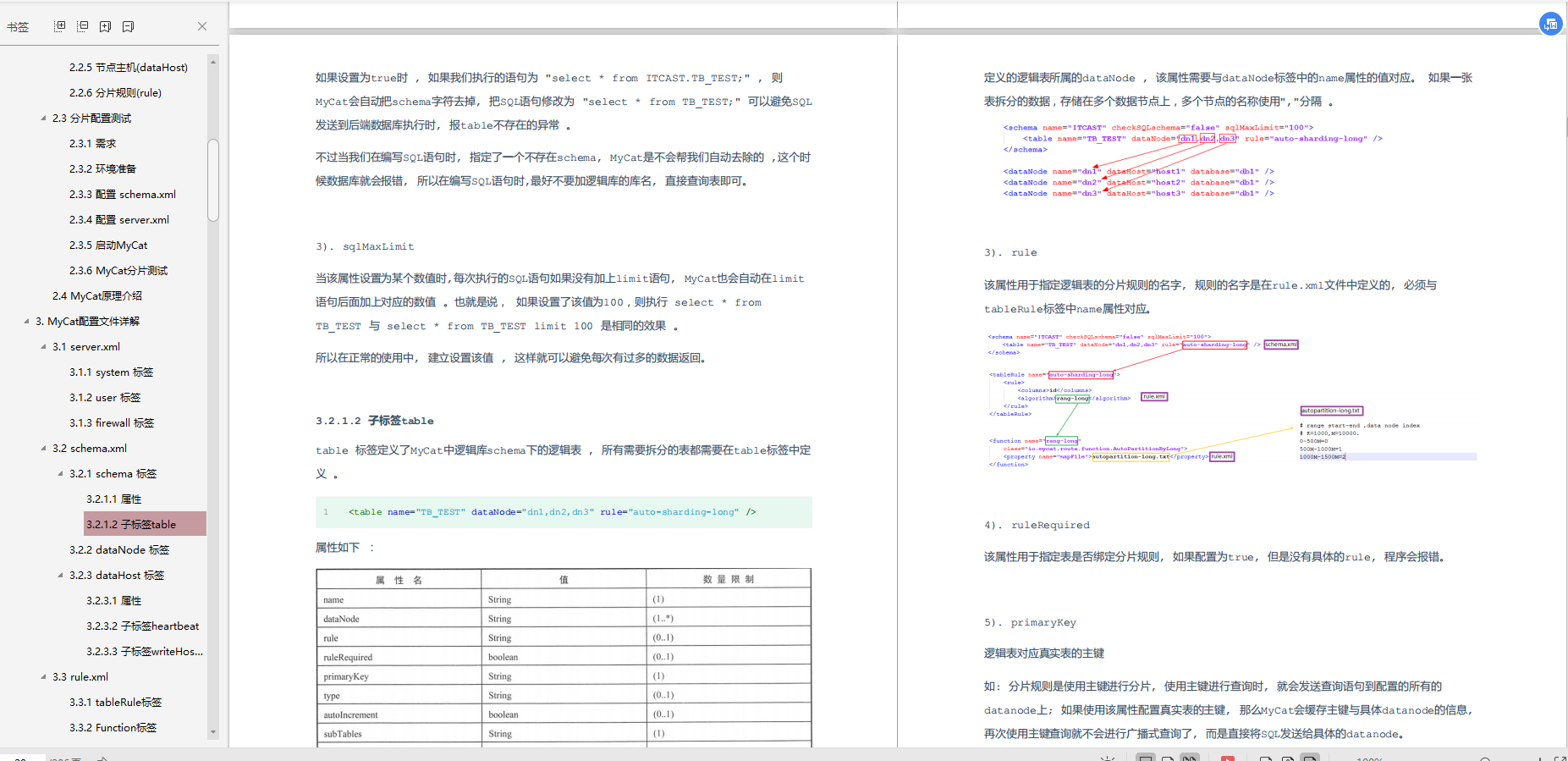
Task: Click the ruleRequired cell in attribute table
Action: [x=399, y=657]
